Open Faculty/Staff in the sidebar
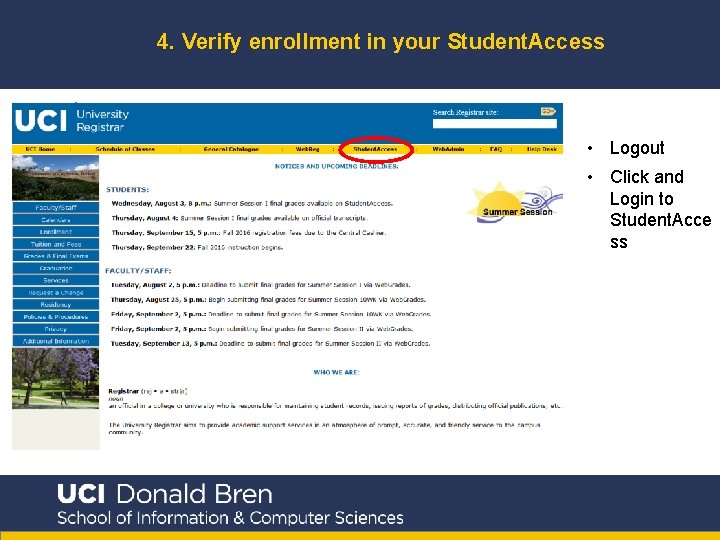Image resolution: width=720 pixels, height=540 pixels. coord(56,208)
